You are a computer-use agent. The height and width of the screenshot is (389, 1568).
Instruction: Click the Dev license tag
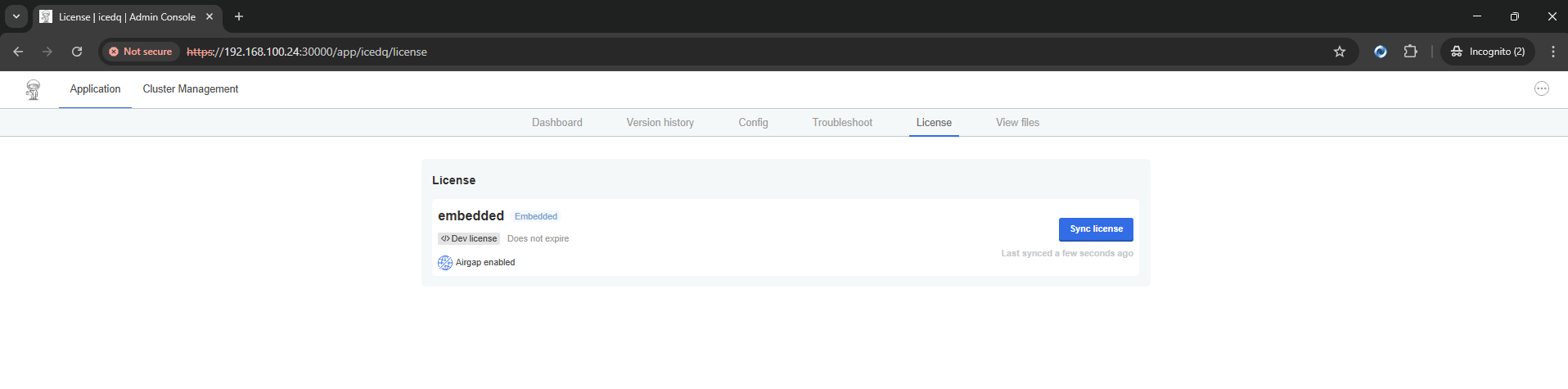point(469,239)
